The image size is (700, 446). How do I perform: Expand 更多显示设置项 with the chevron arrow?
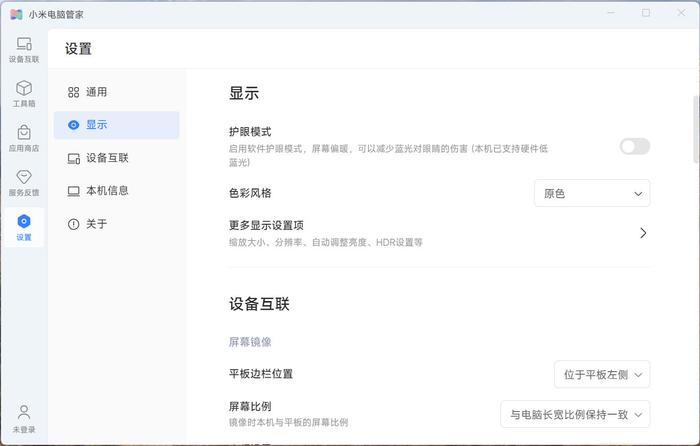coord(643,233)
